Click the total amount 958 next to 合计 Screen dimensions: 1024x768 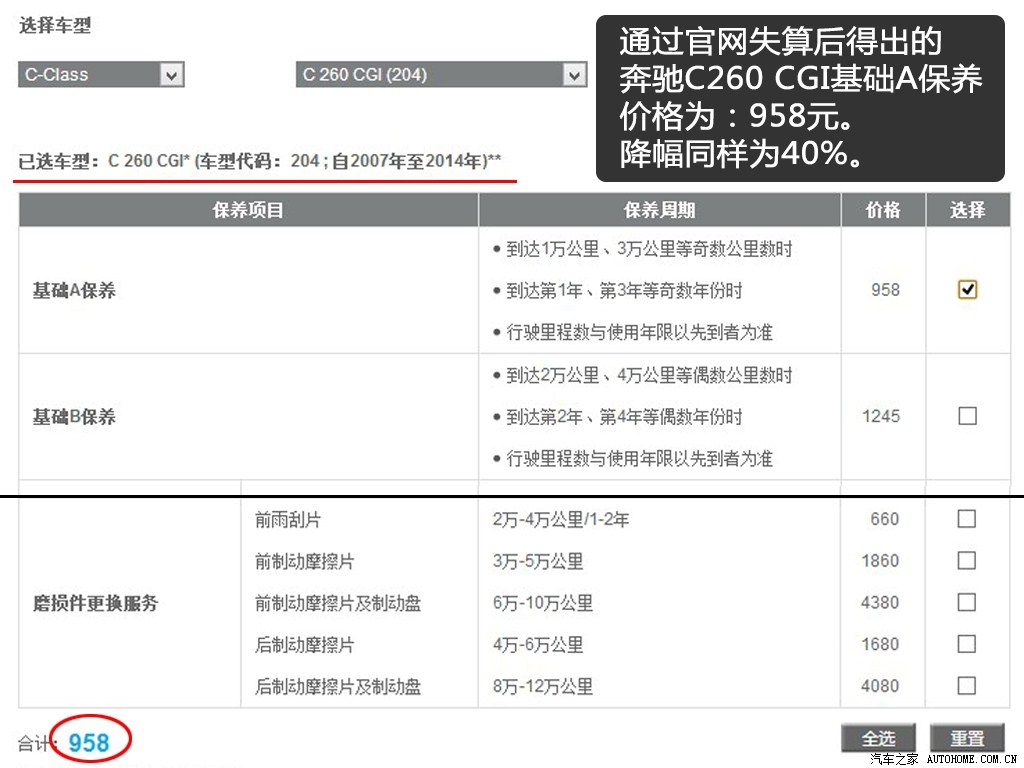(89, 743)
